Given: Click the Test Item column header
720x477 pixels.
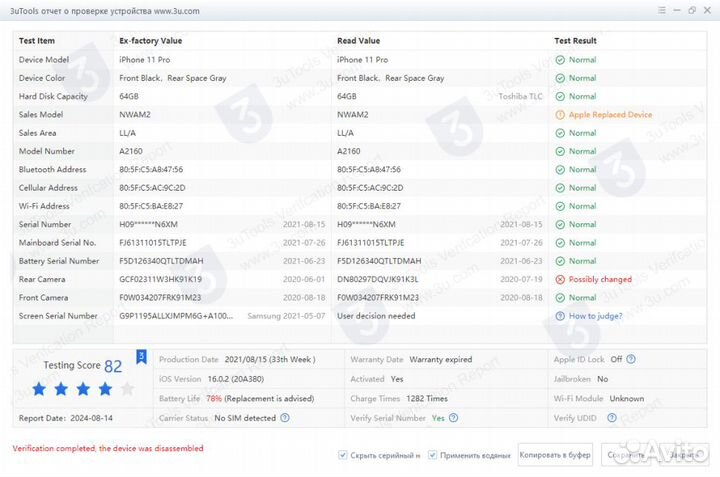Looking at the screenshot, I should pos(37,41).
